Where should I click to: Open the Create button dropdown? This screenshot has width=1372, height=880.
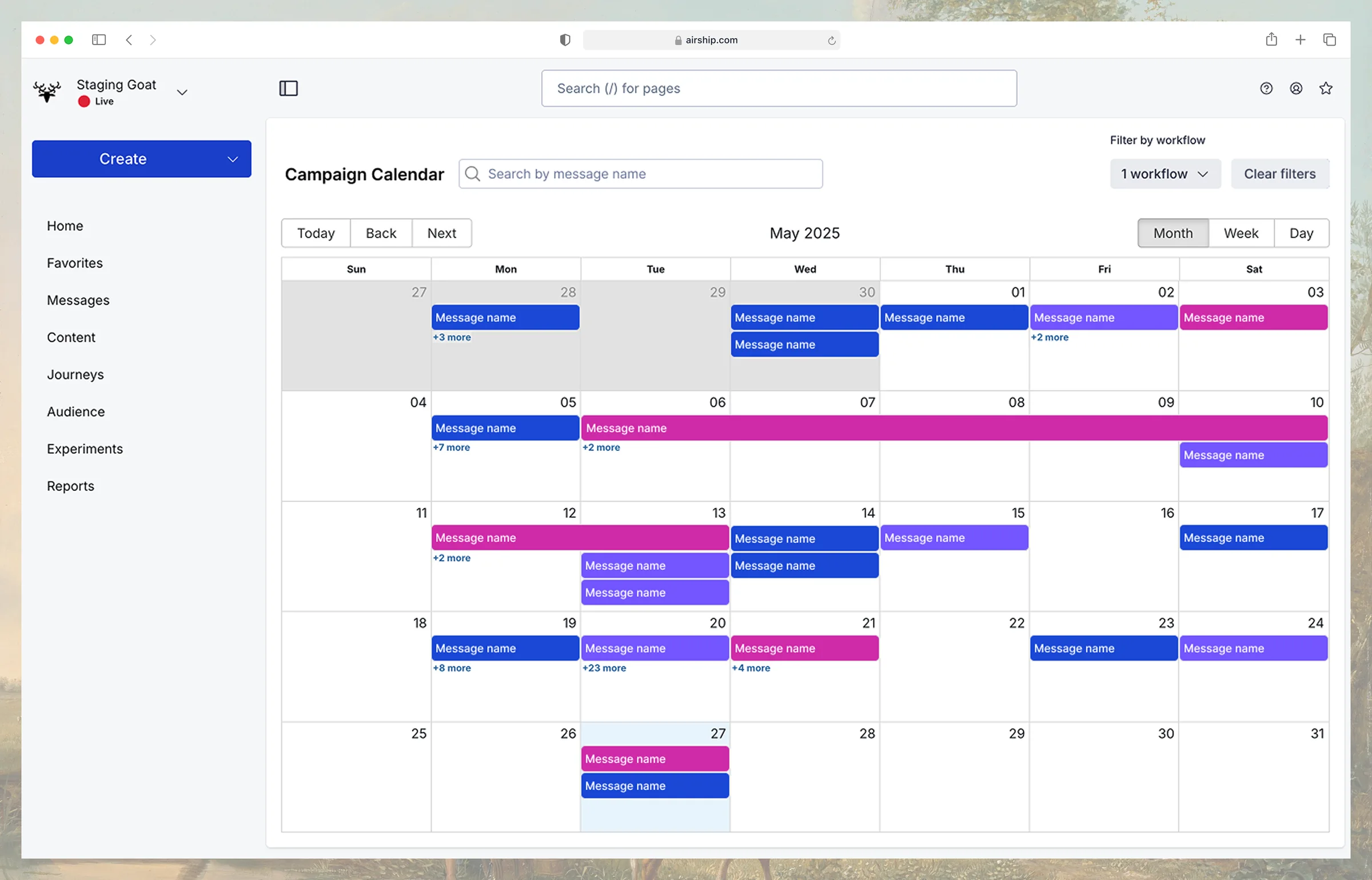click(233, 159)
